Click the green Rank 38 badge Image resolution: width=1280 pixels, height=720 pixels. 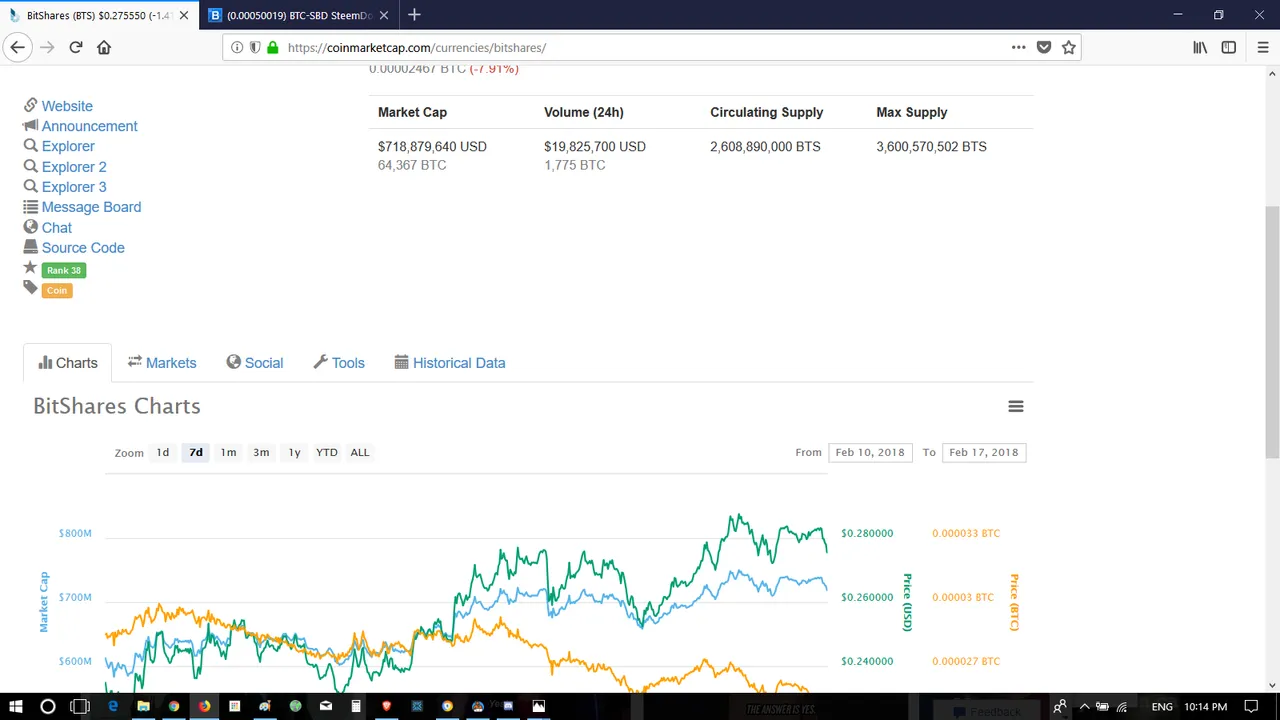64,270
